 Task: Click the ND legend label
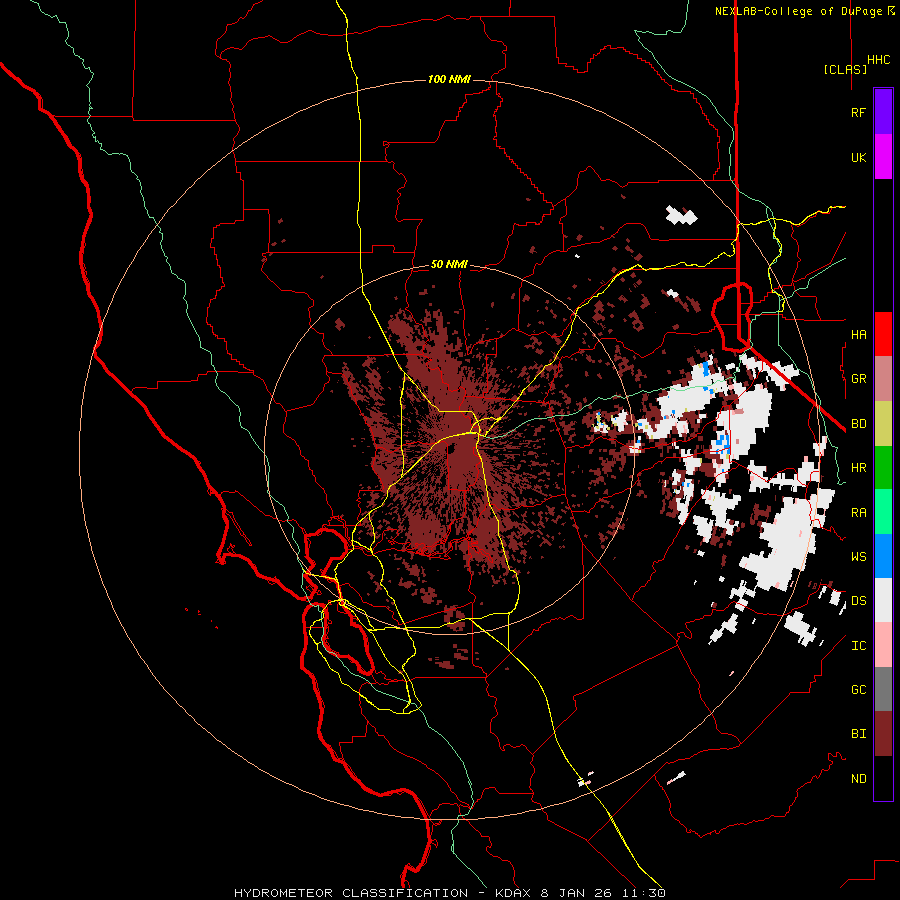click(858, 779)
